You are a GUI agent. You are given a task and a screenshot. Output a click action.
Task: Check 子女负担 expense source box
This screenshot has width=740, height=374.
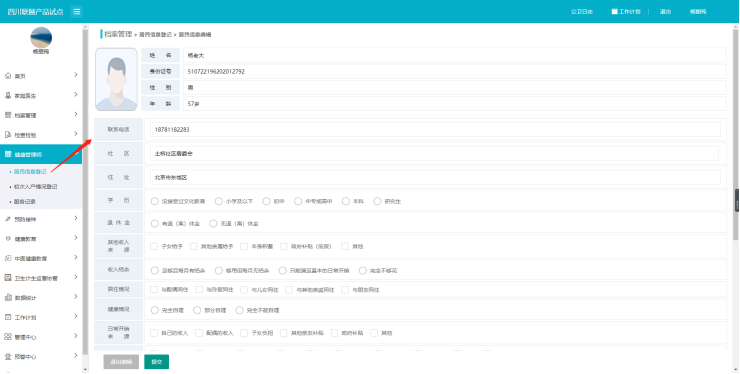coord(244,333)
